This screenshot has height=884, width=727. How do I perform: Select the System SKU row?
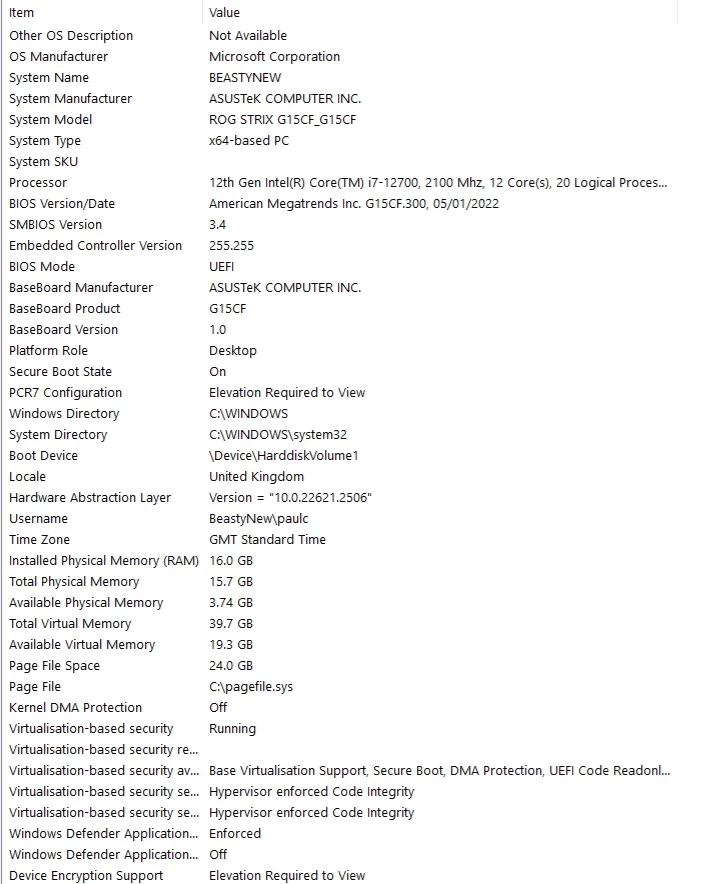[43, 162]
